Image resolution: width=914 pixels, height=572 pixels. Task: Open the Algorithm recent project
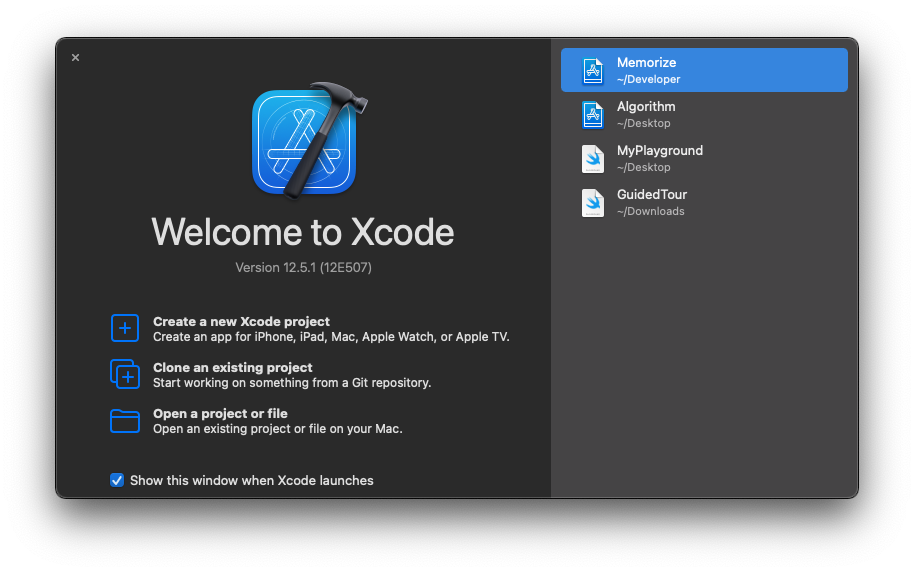click(x=704, y=114)
